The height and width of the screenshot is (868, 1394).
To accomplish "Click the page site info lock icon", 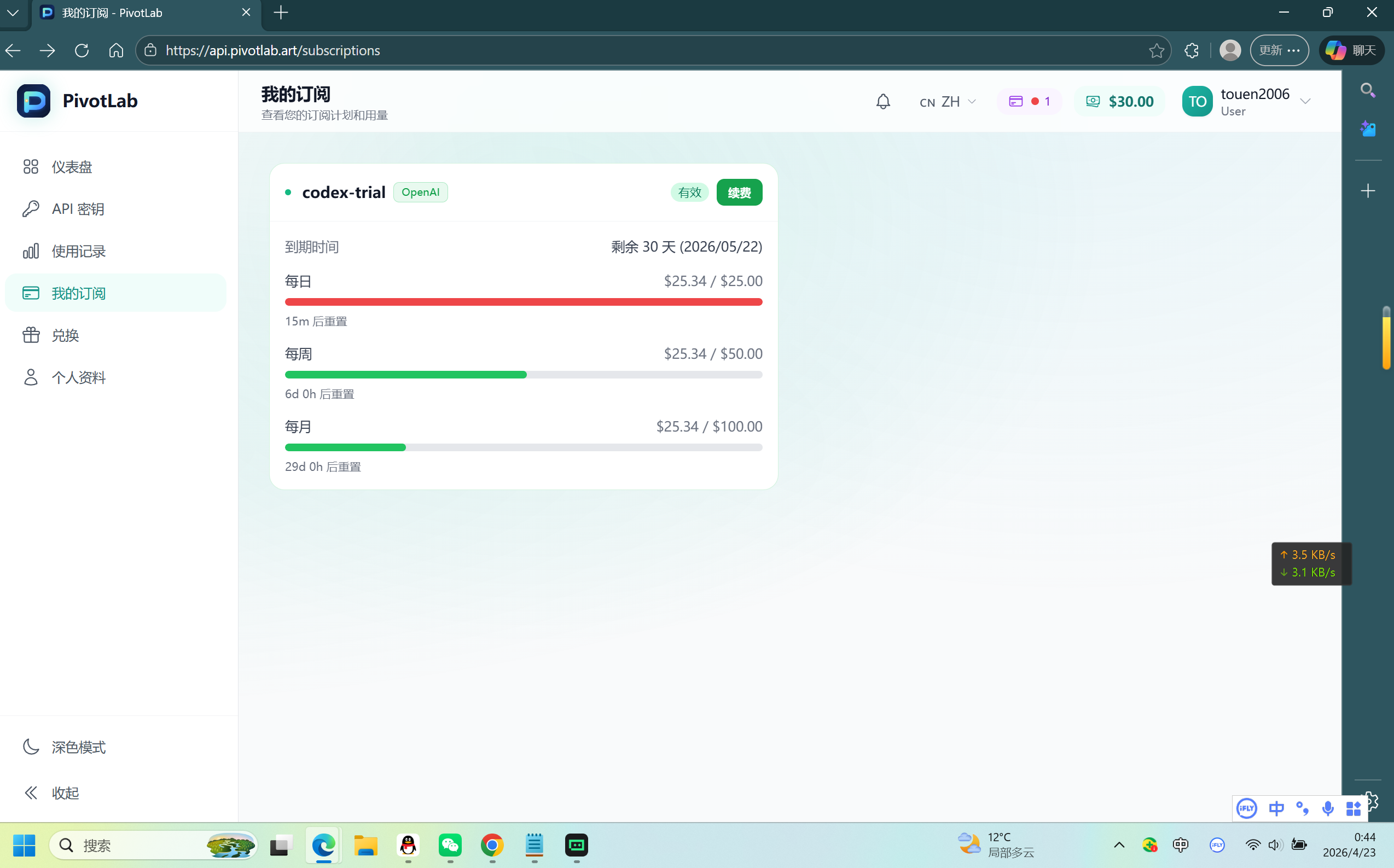I will click(x=150, y=50).
